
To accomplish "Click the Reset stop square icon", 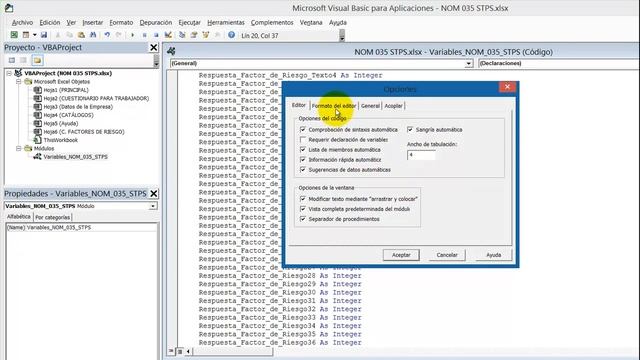I will (x=156, y=35).
